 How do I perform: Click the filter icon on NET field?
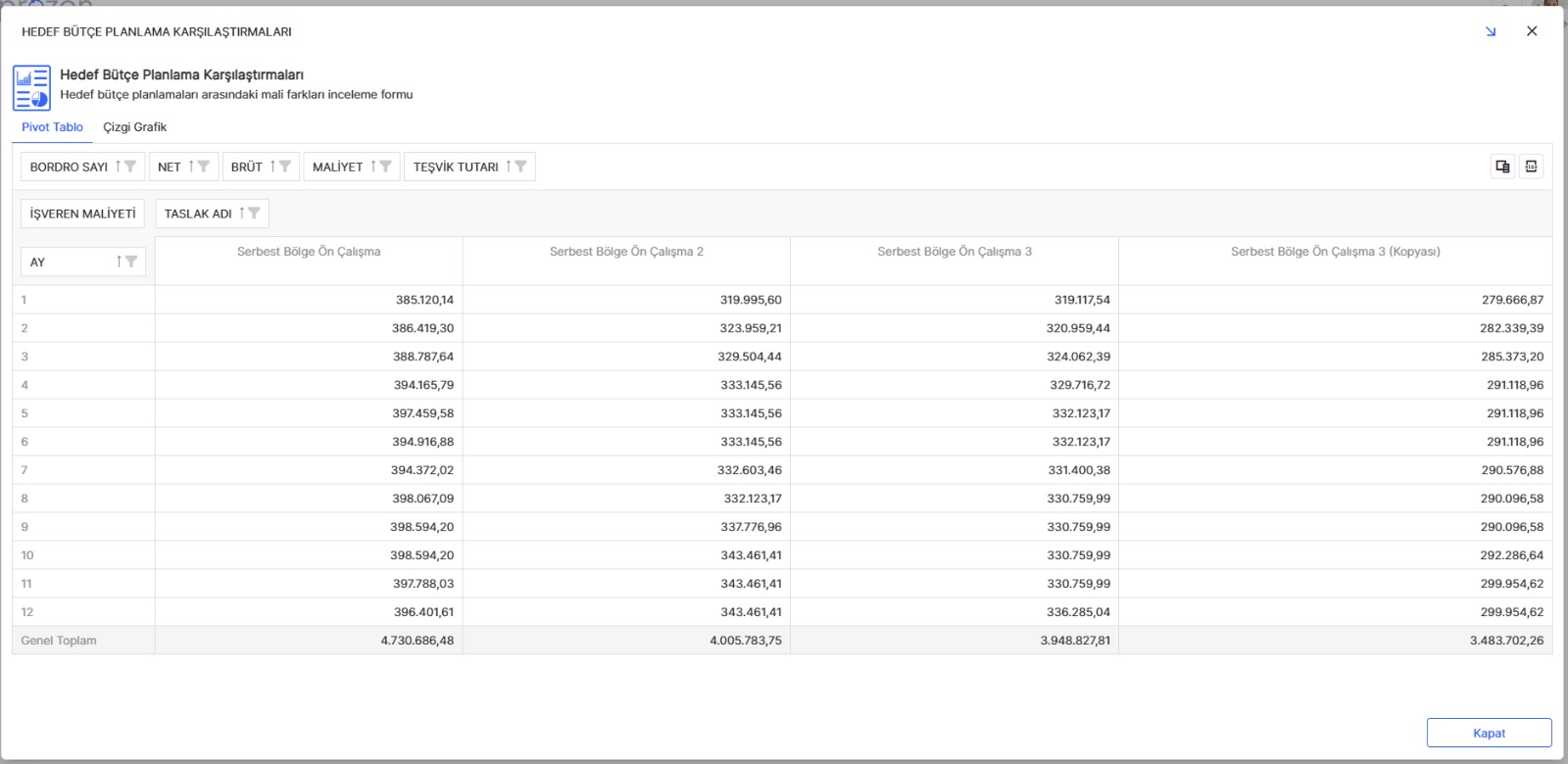coord(204,167)
